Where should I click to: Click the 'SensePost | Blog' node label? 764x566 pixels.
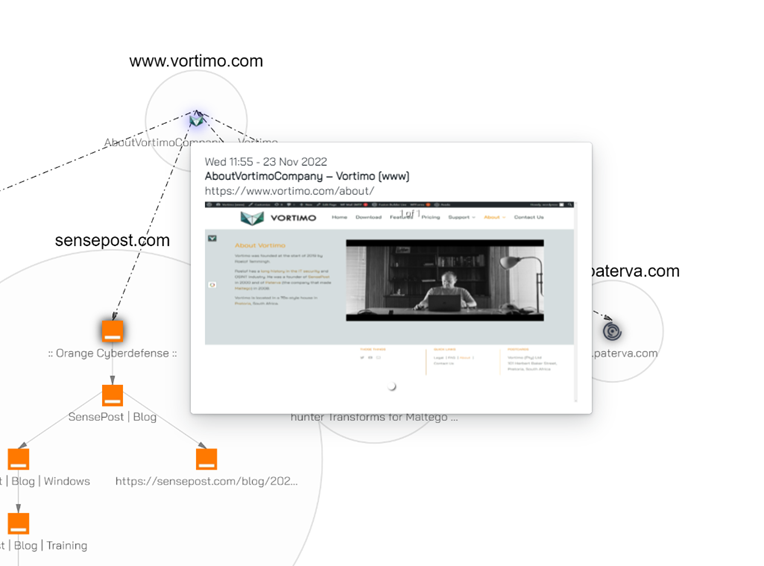point(113,417)
